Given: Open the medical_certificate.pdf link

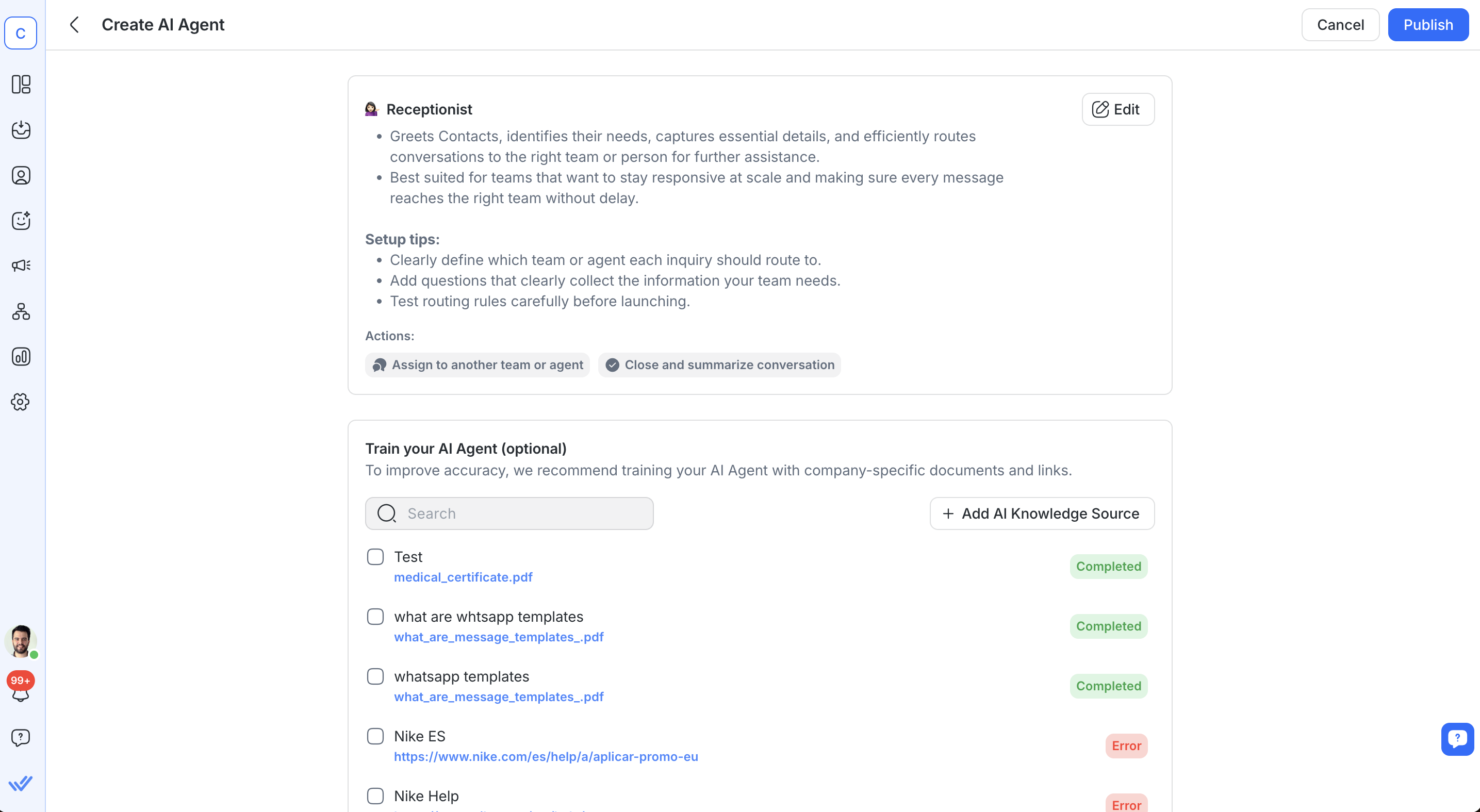Looking at the screenshot, I should pos(463,577).
